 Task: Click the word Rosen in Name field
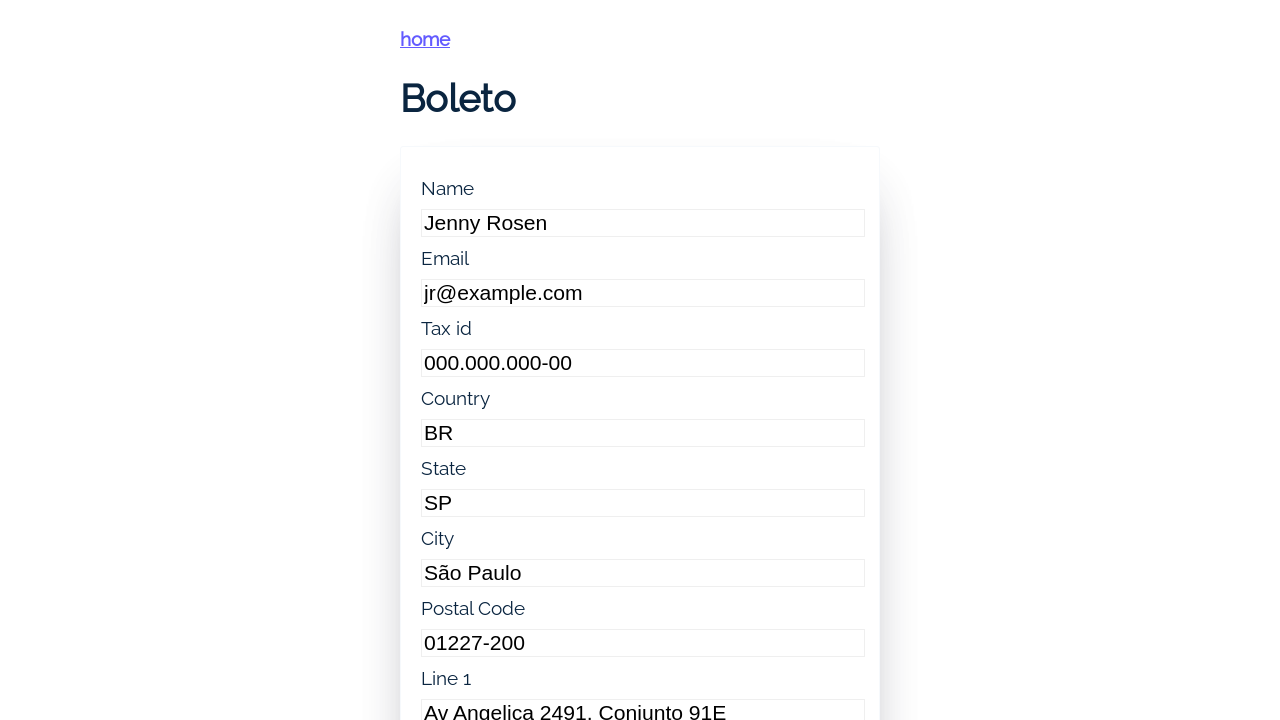516,223
